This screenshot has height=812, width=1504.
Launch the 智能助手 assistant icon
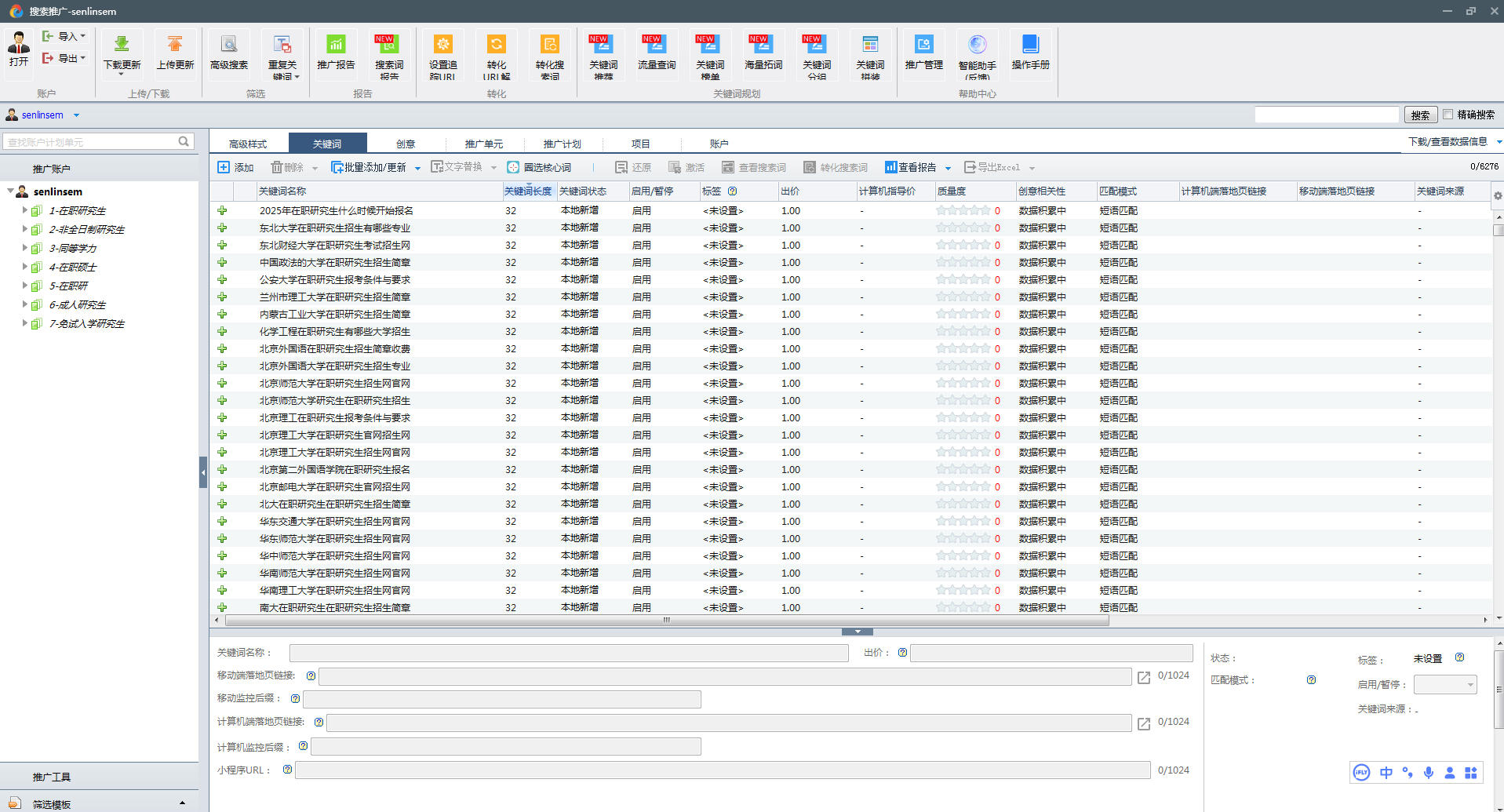point(977,46)
